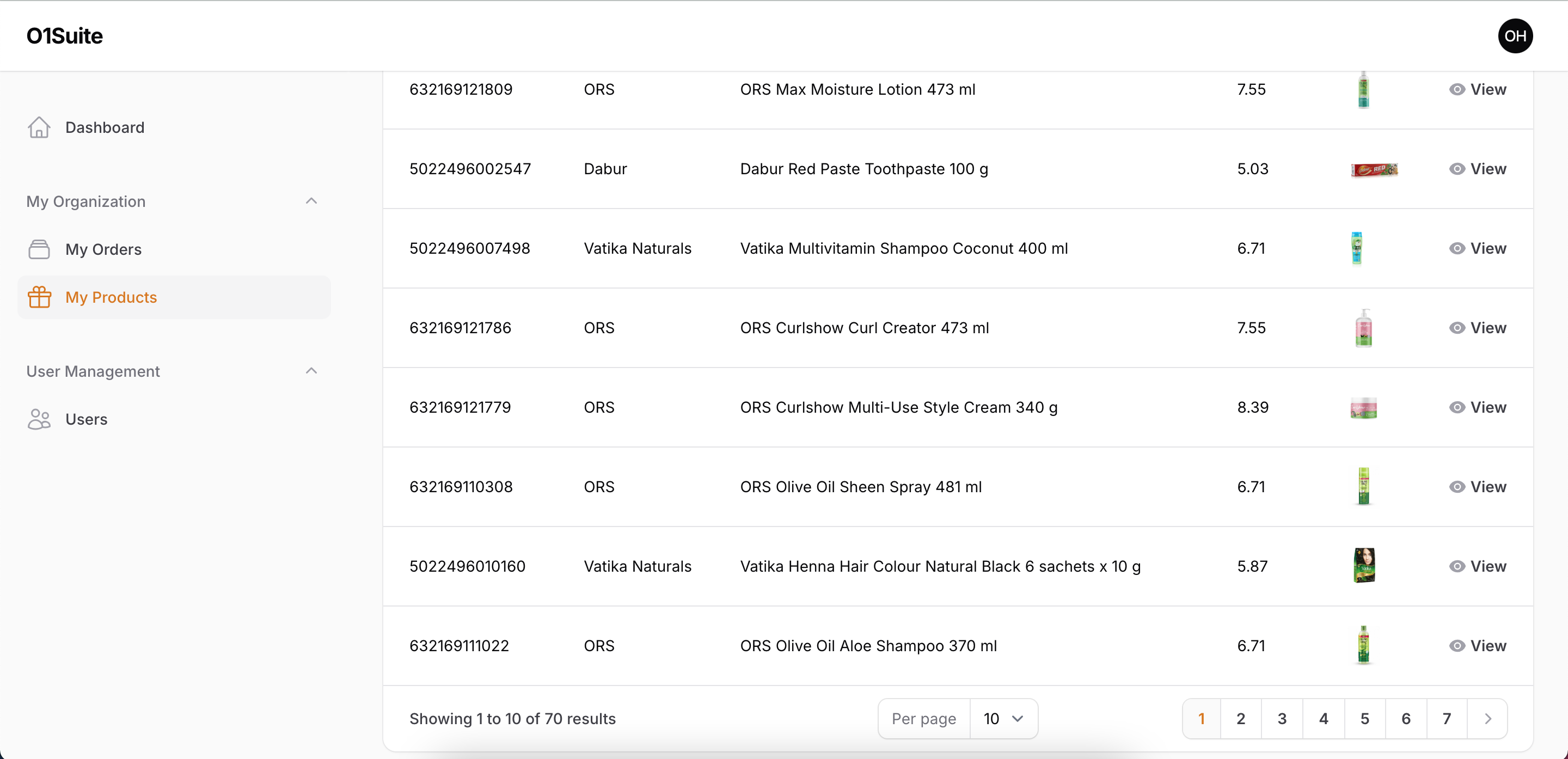Click the next page arrow
Image resolution: width=1568 pixels, height=759 pixels.
point(1487,719)
